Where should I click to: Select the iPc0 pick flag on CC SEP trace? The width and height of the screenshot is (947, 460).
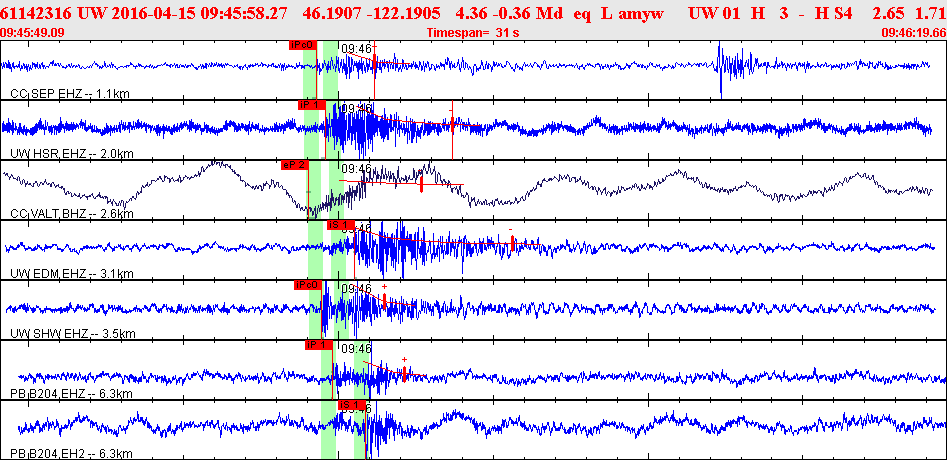303,45
